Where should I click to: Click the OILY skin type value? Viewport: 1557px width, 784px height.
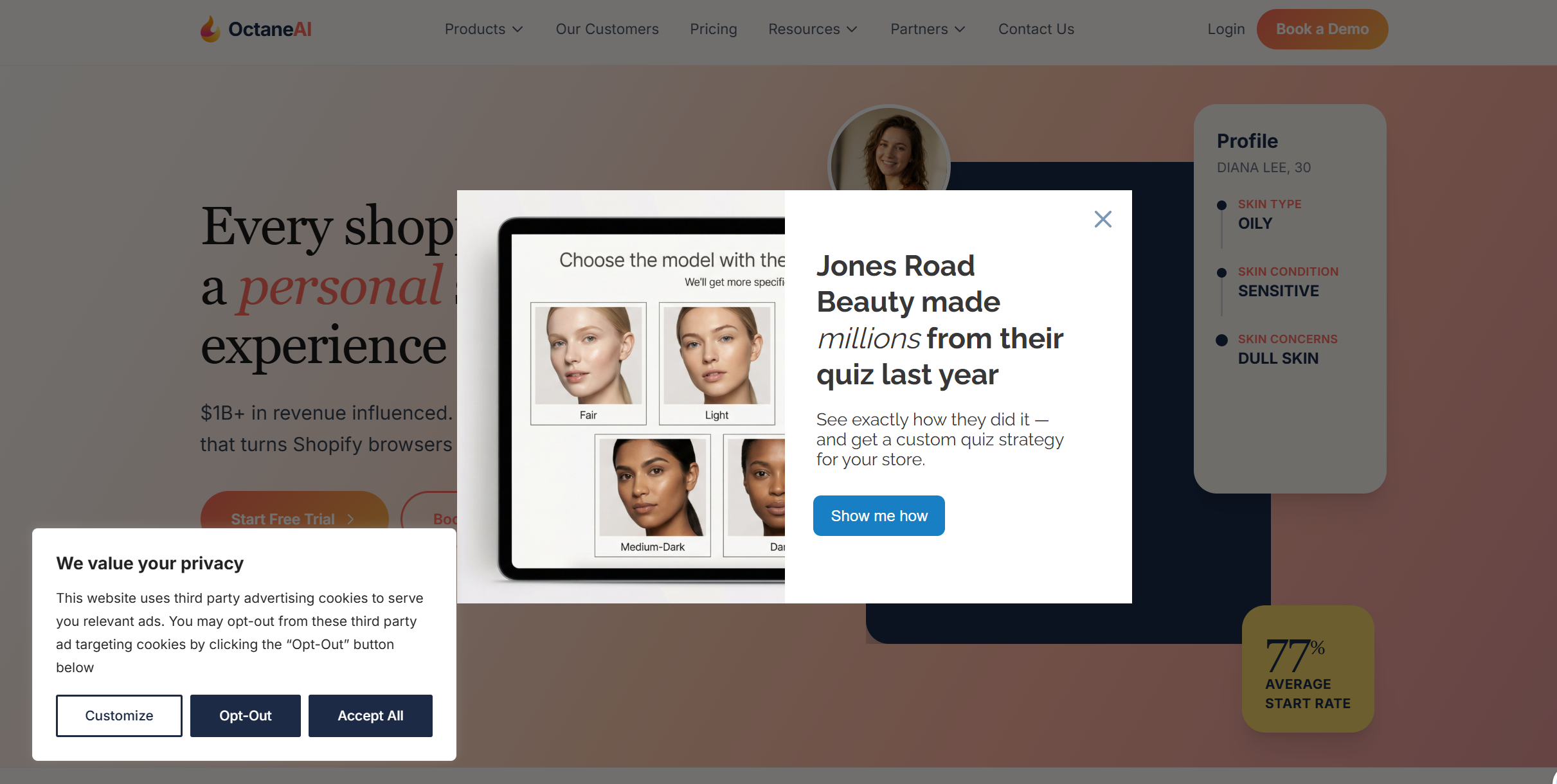click(1255, 223)
